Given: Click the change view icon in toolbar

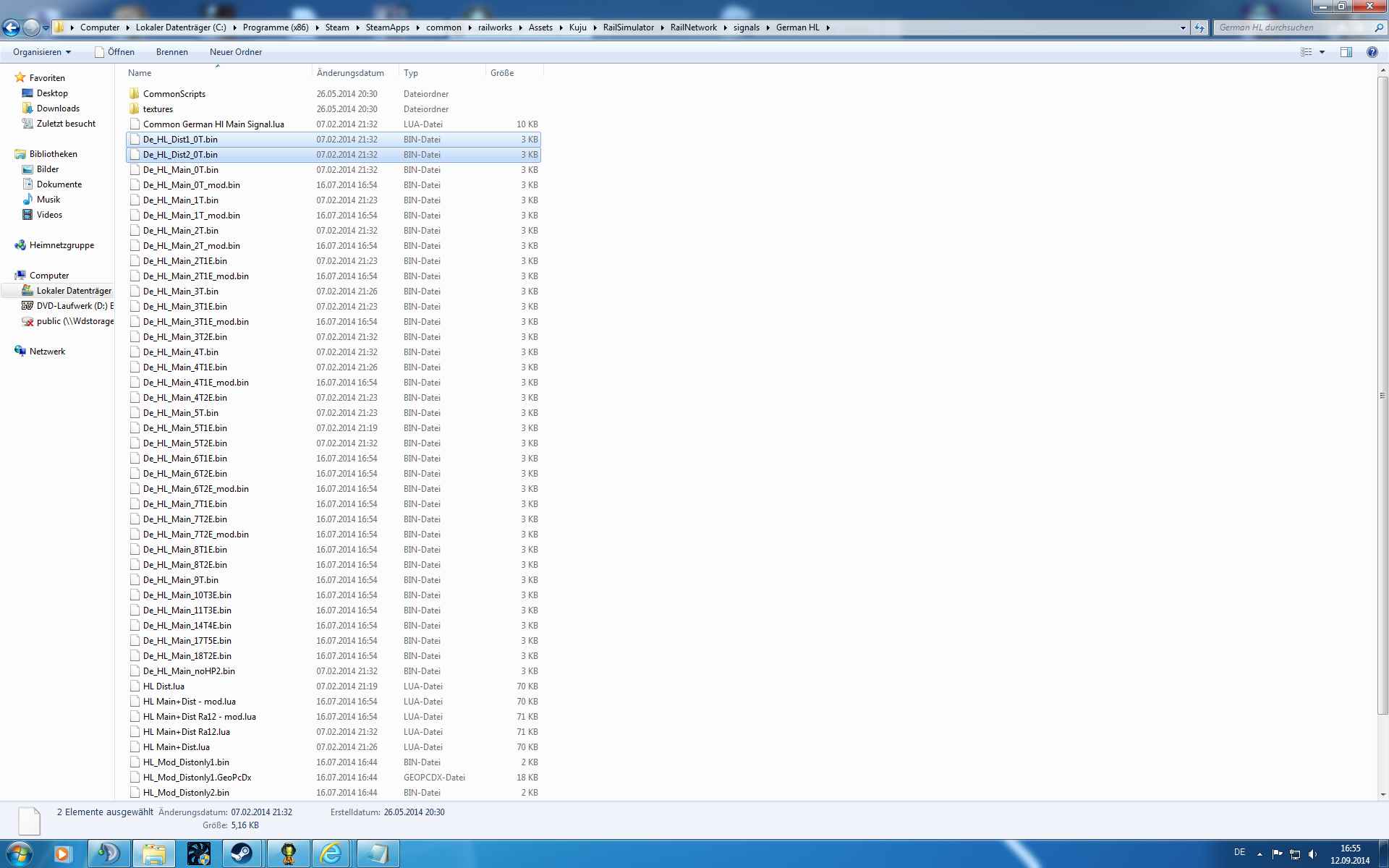Looking at the screenshot, I should tap(1306, 52).
